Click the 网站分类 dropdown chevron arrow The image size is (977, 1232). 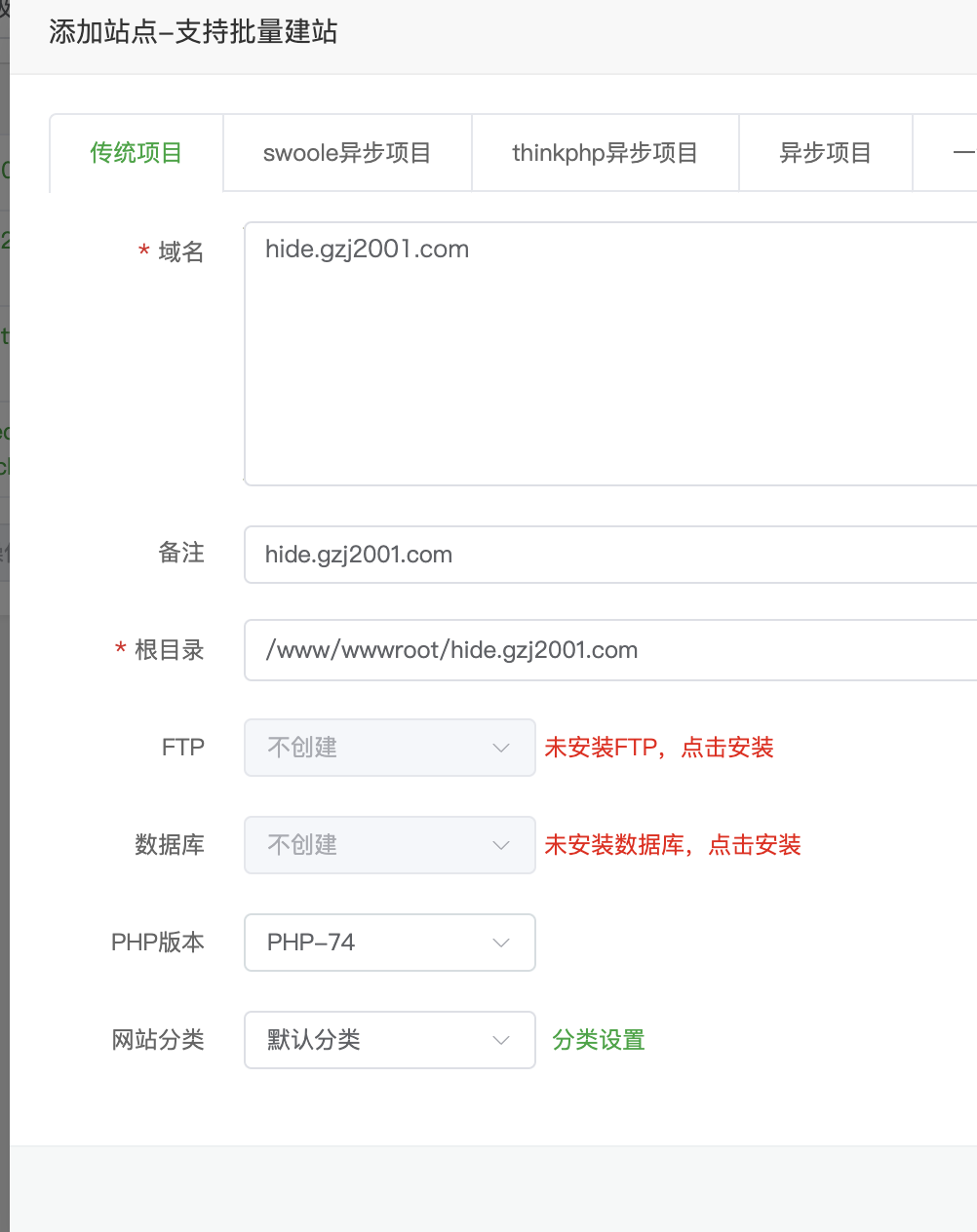(501, 1040)
